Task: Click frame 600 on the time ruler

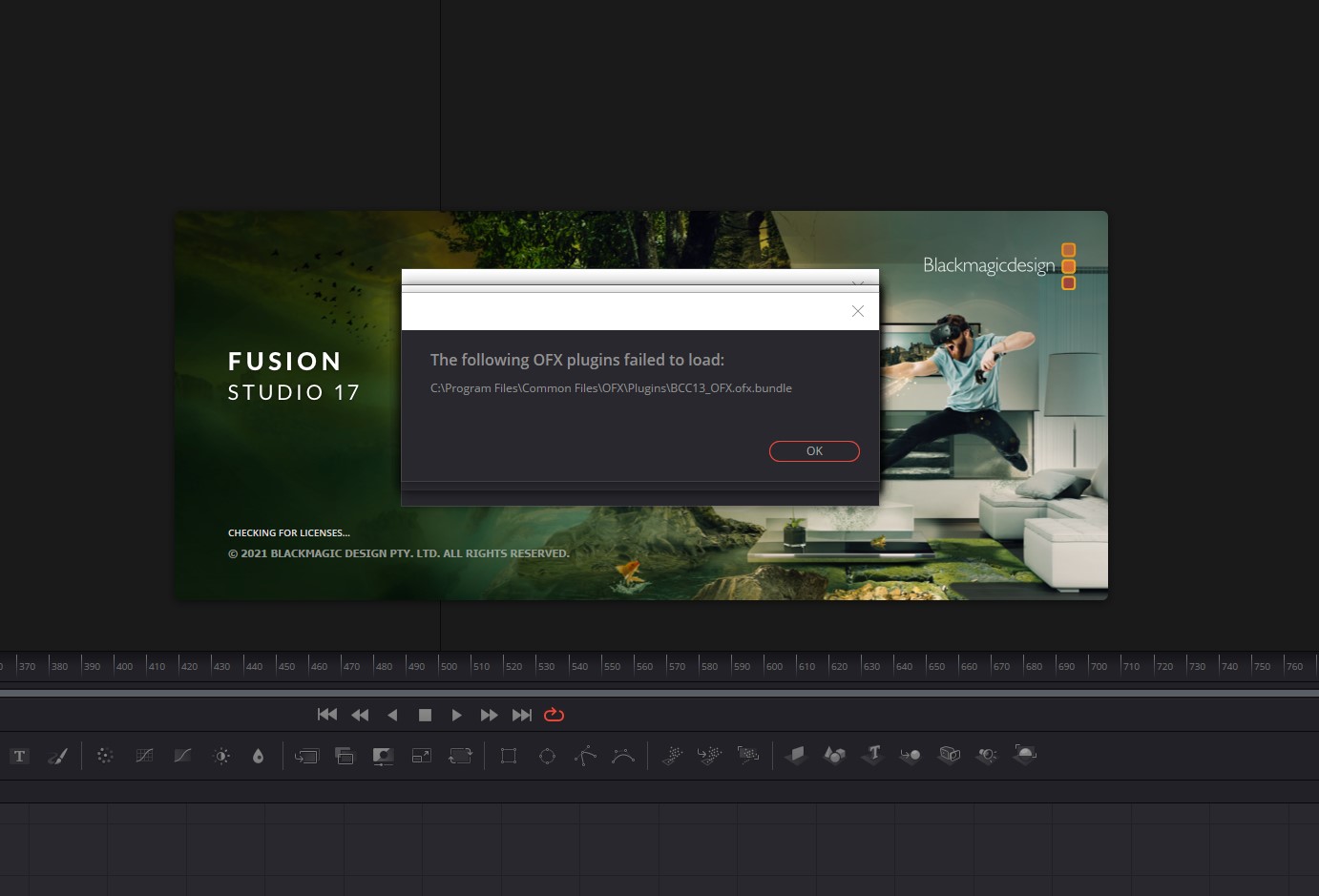Action: (x=774, y=666)
